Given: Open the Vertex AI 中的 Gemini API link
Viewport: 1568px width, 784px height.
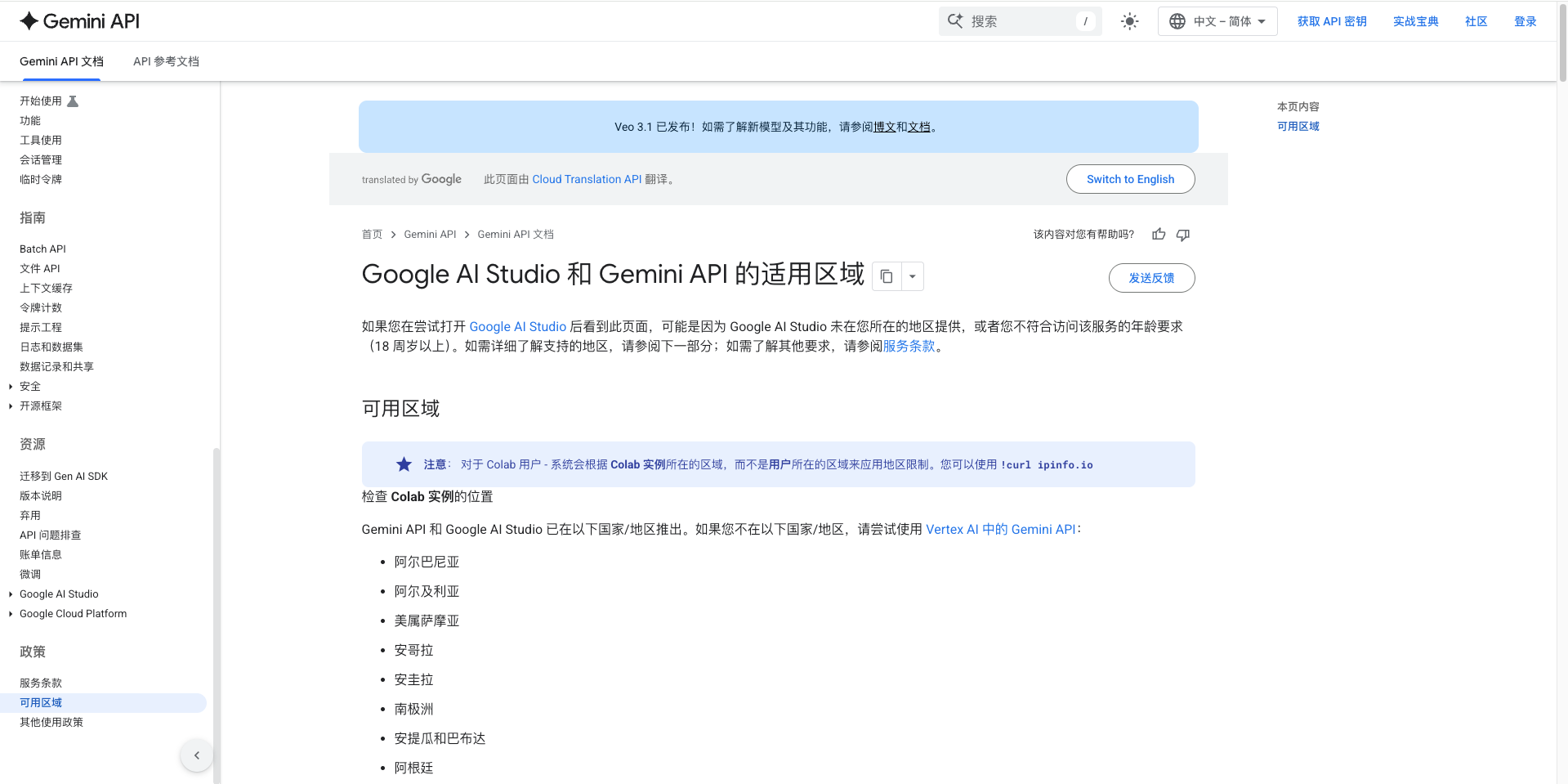Looking at the screenshot, I should tap(1001, 529).
